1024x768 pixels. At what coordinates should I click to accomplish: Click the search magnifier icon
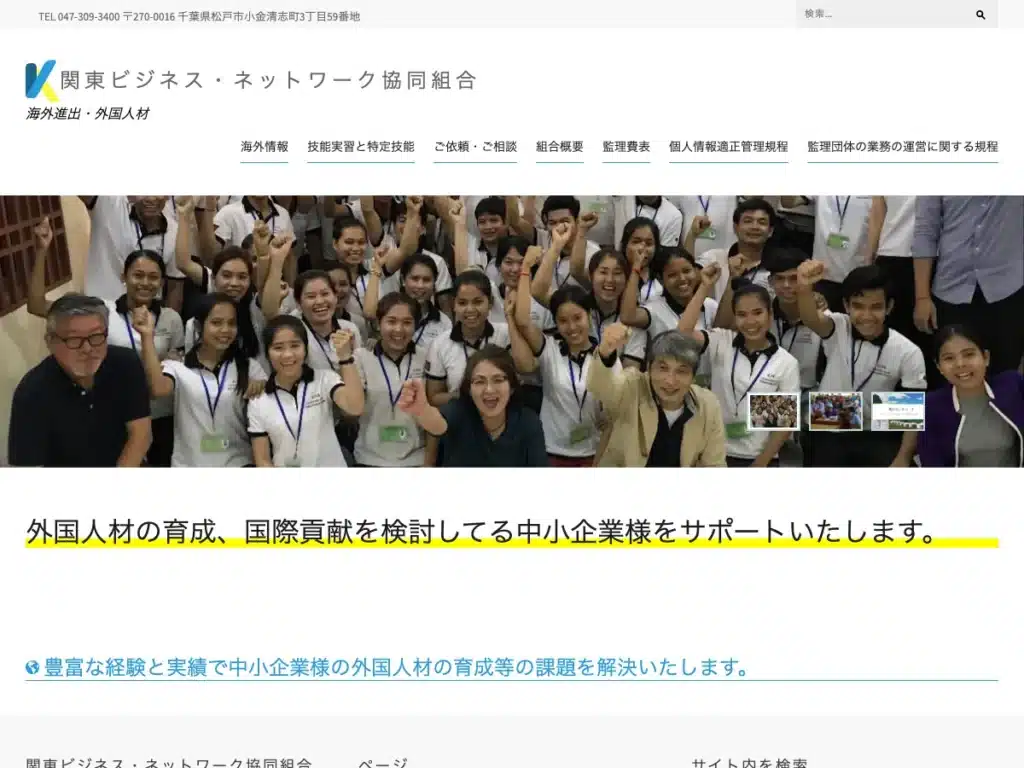980,14
